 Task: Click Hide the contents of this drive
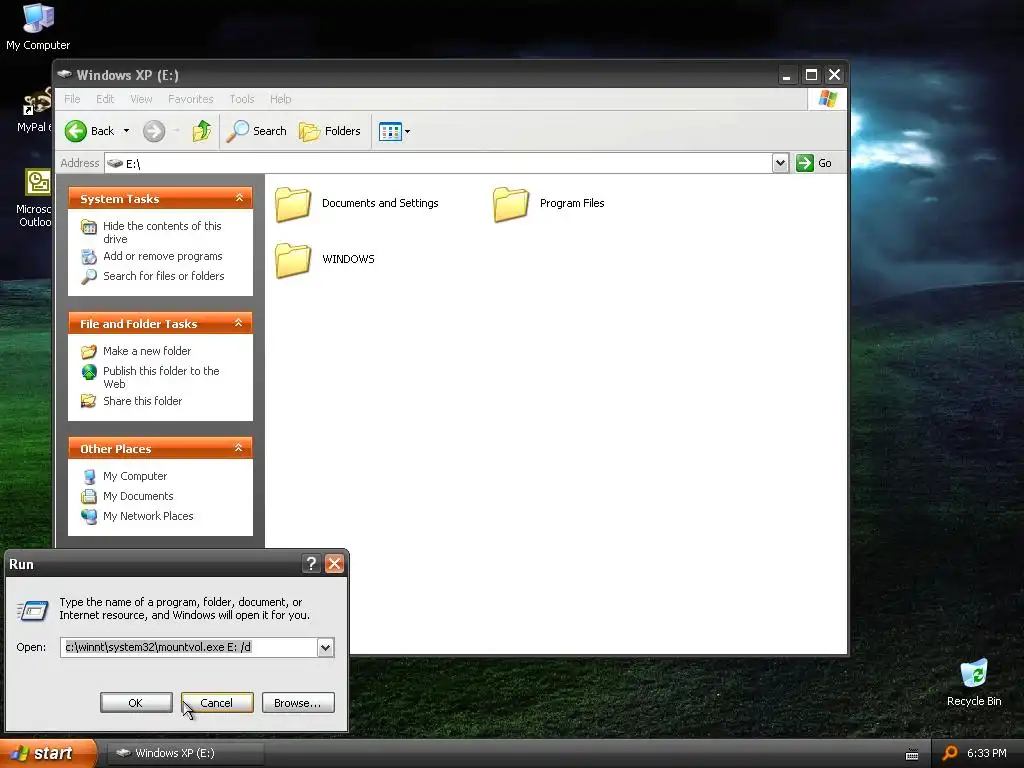[162, 232]
